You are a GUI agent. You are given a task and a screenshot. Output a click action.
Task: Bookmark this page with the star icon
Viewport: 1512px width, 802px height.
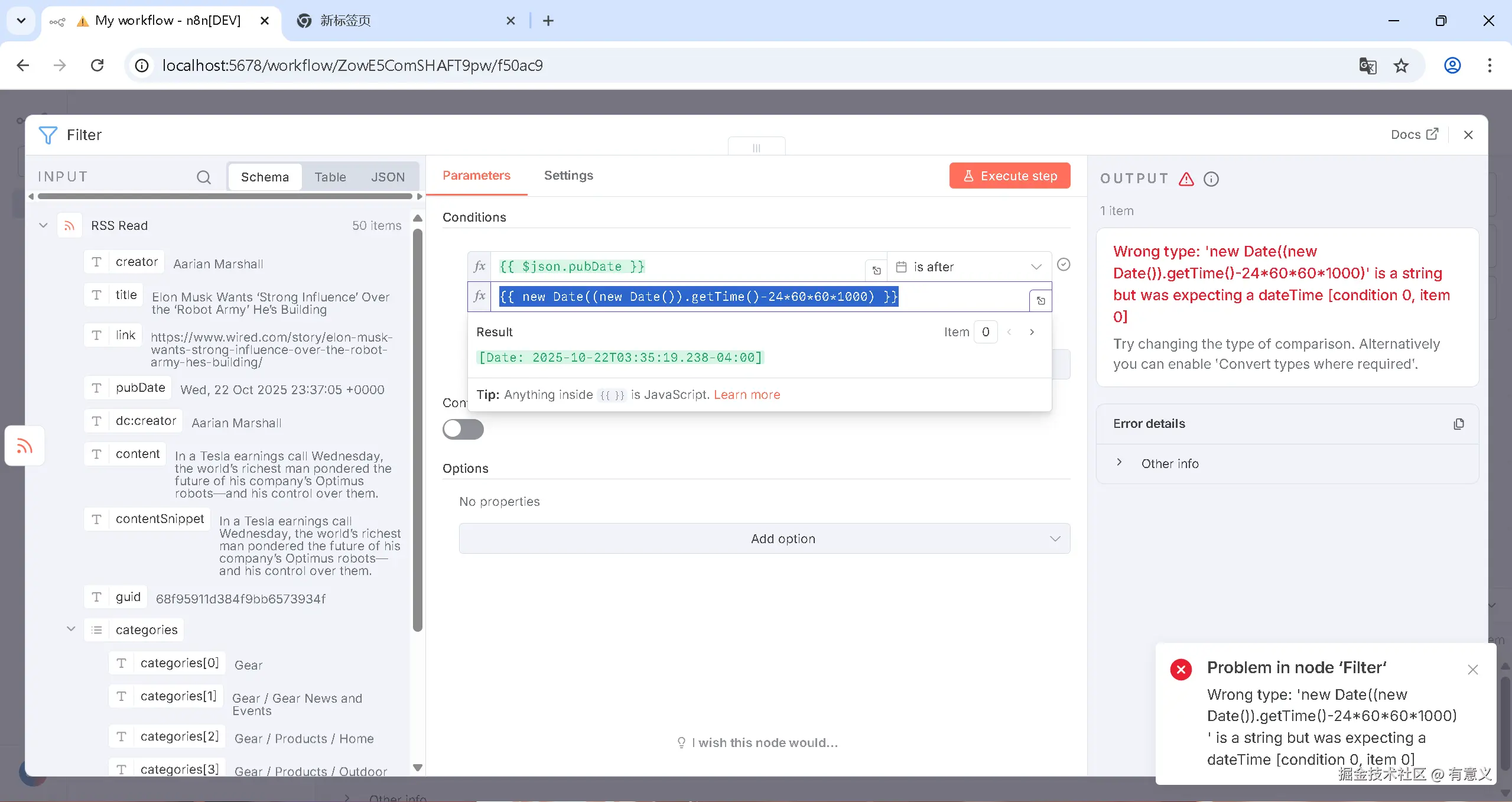(1401, 66)
